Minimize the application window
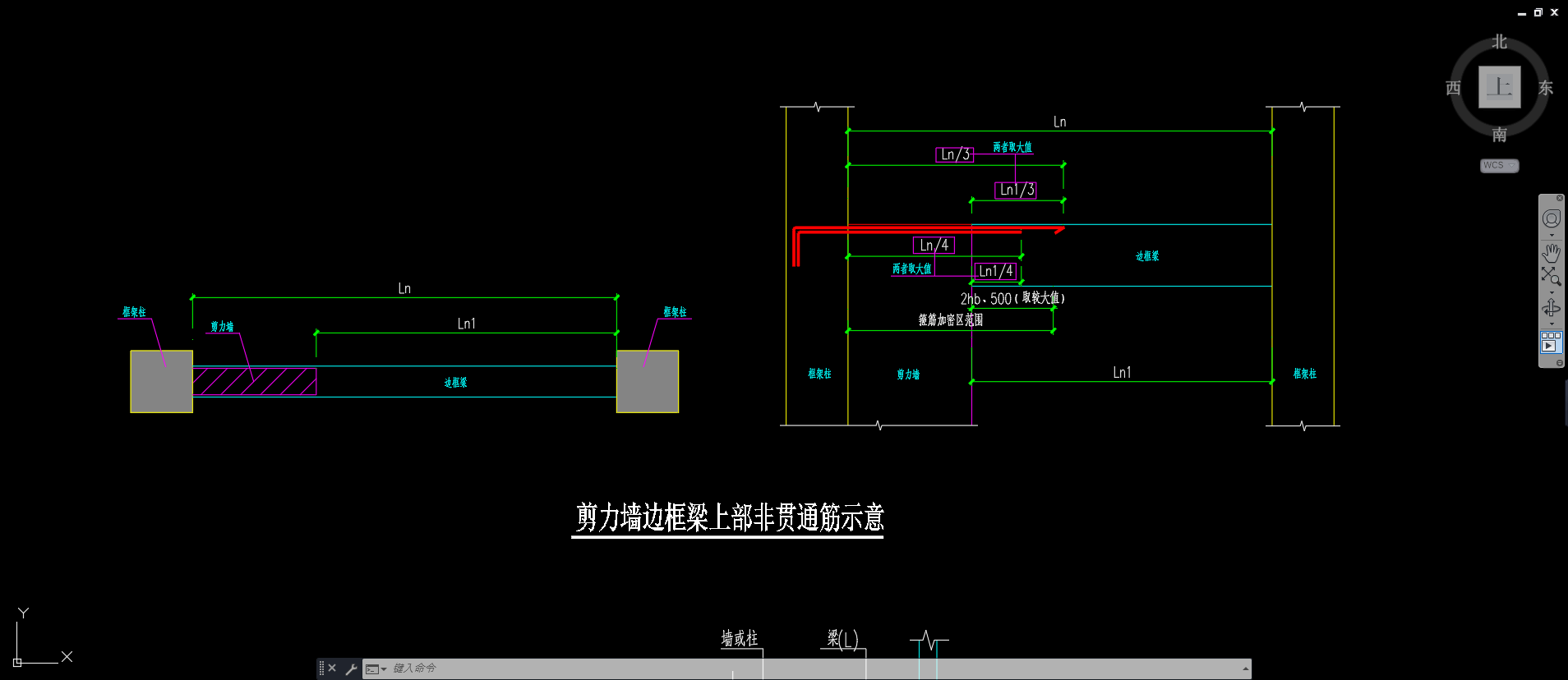The image size is (1568, 680). [x=1521, y=13]
